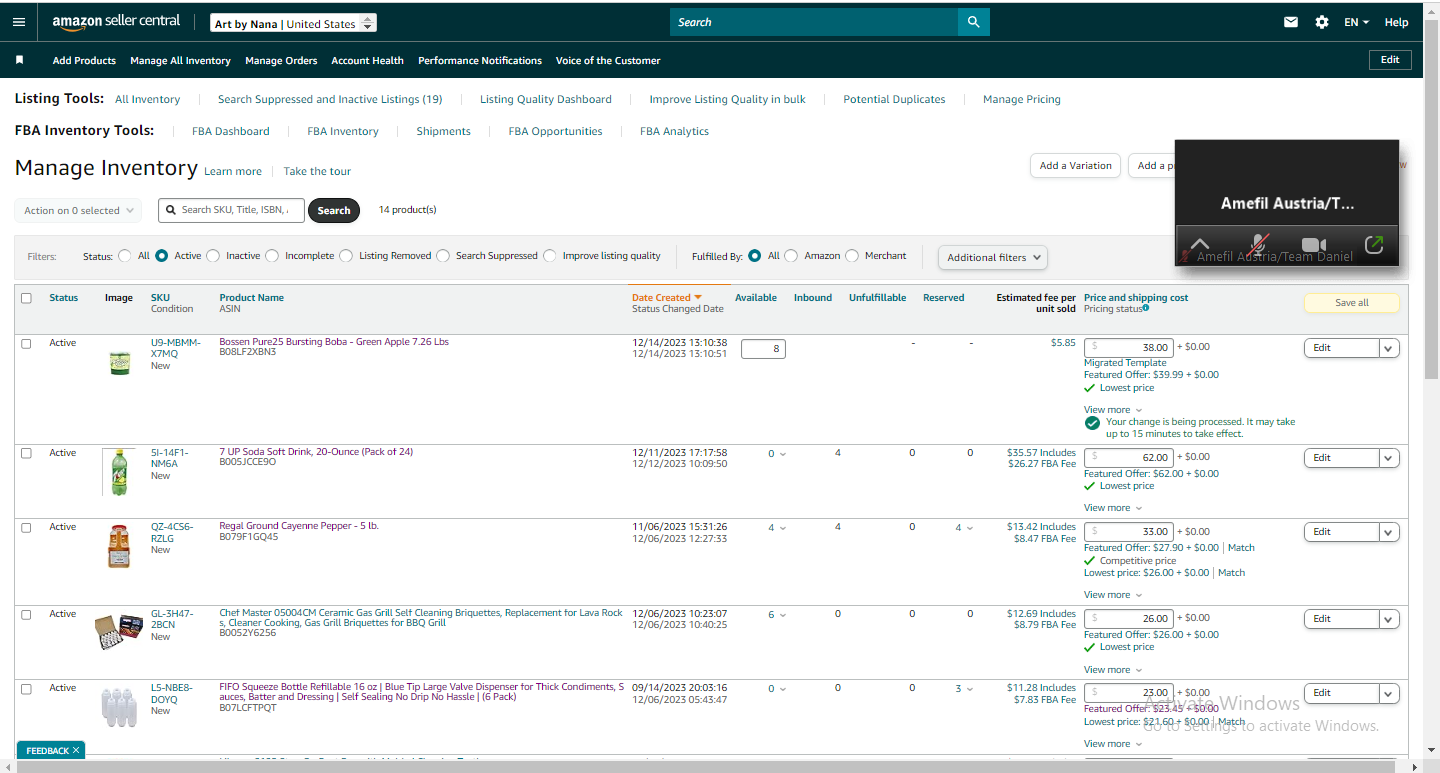This screenshot has height=773, width=1440.
Task: Choose Merchant under Fulfilled By filter
Action: 852,256
